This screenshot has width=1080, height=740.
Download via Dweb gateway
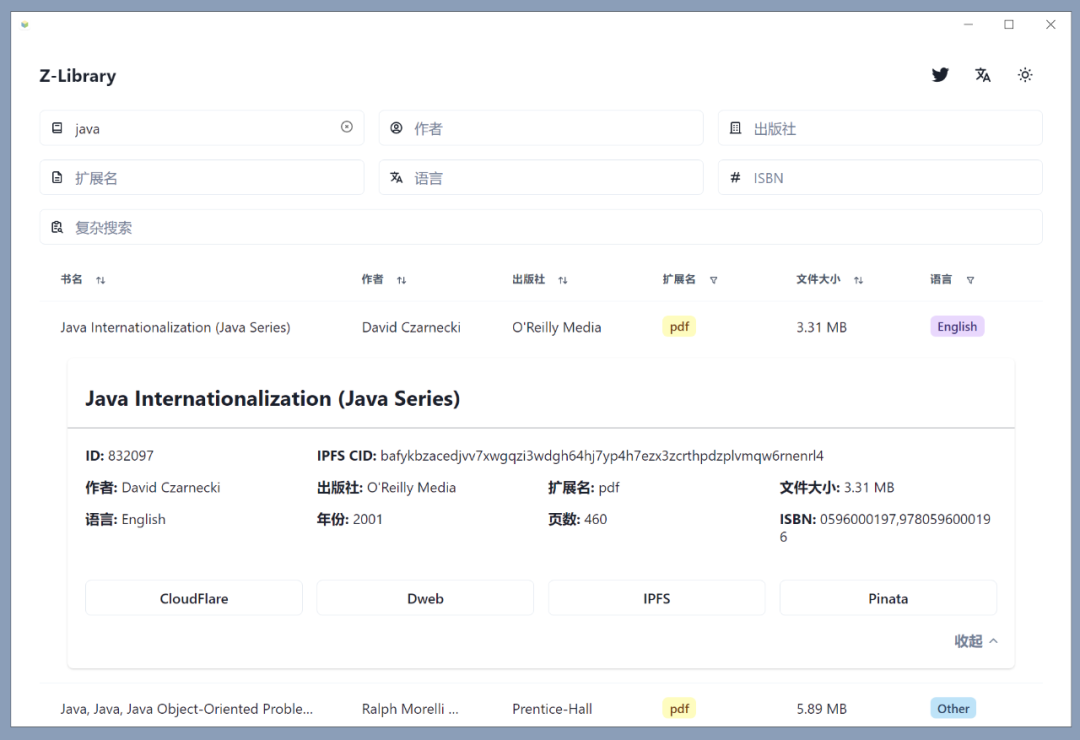[x=425, y=598]
